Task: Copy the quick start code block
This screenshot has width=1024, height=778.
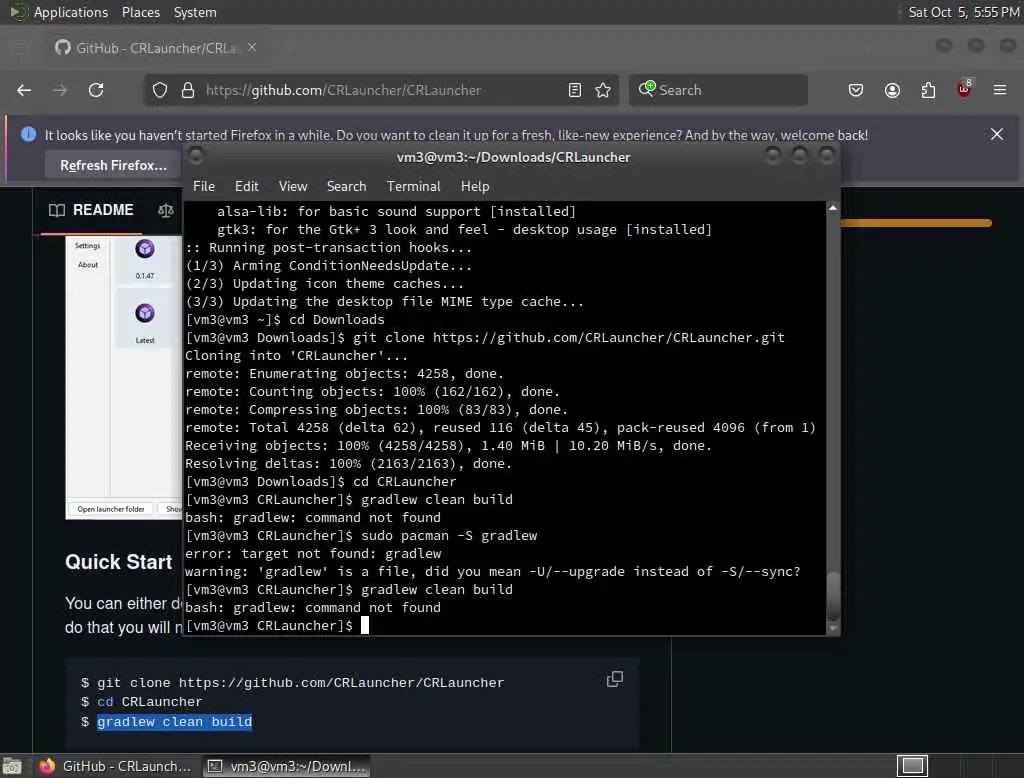Action: (615, 679)
